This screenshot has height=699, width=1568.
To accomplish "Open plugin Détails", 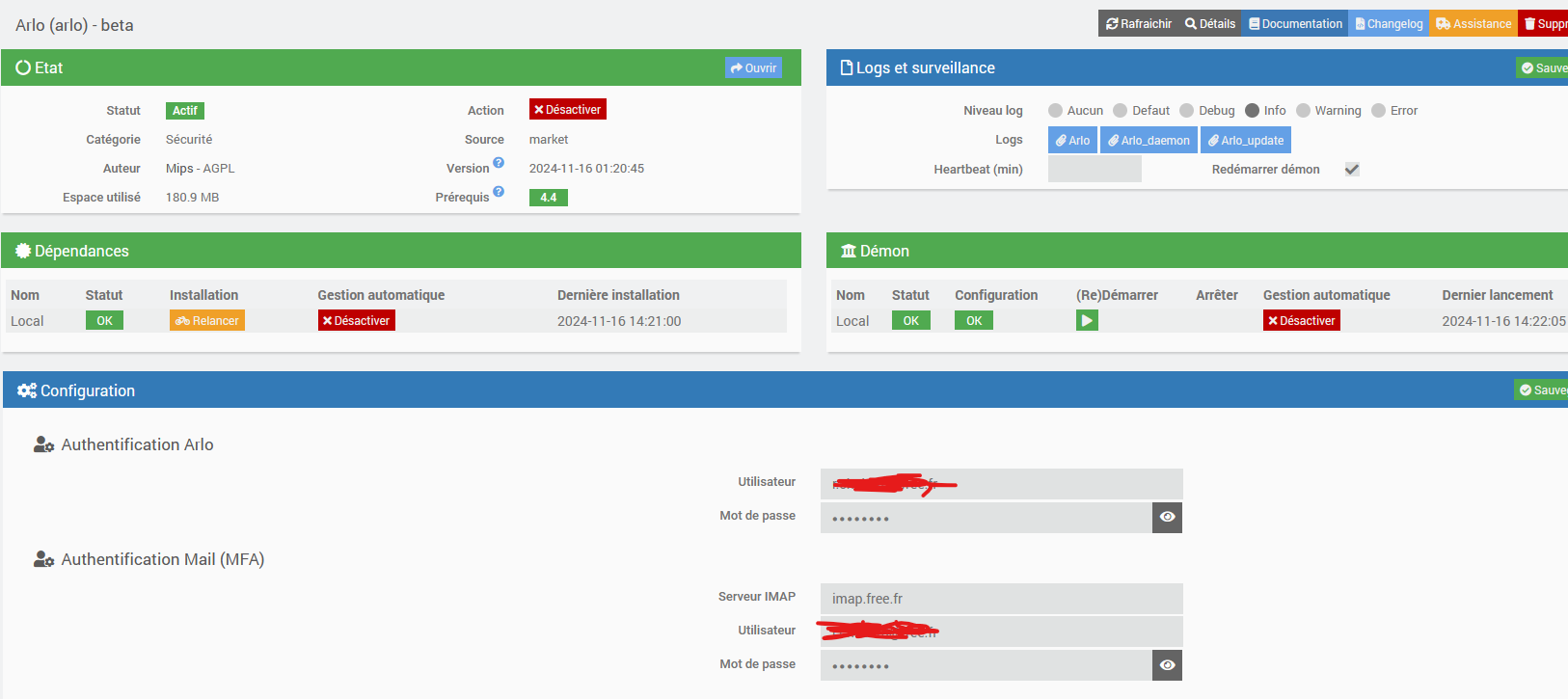I will point(1210,24).
